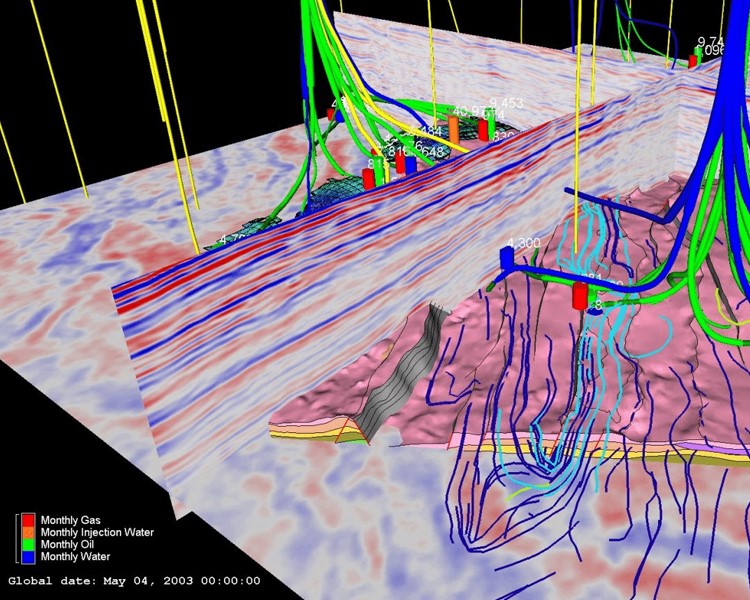Click the orange Monthly Injection Water swatch
The image size is (750, 600).
point(28,532)
